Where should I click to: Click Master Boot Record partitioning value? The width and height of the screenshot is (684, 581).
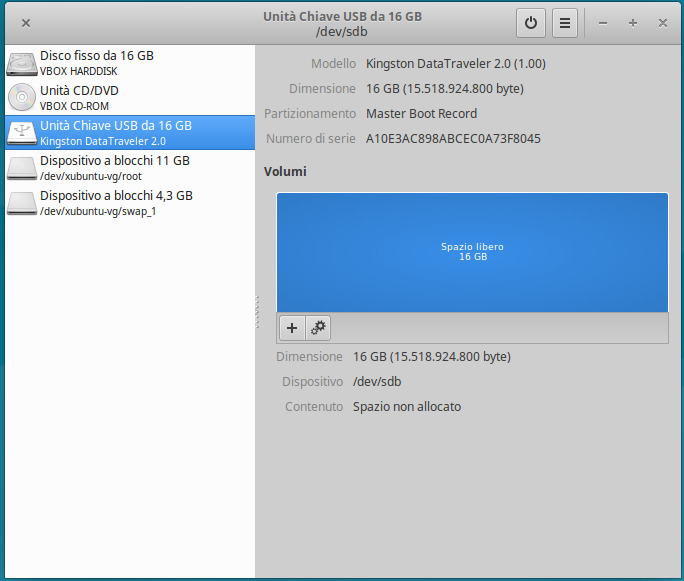click(421, 113)
